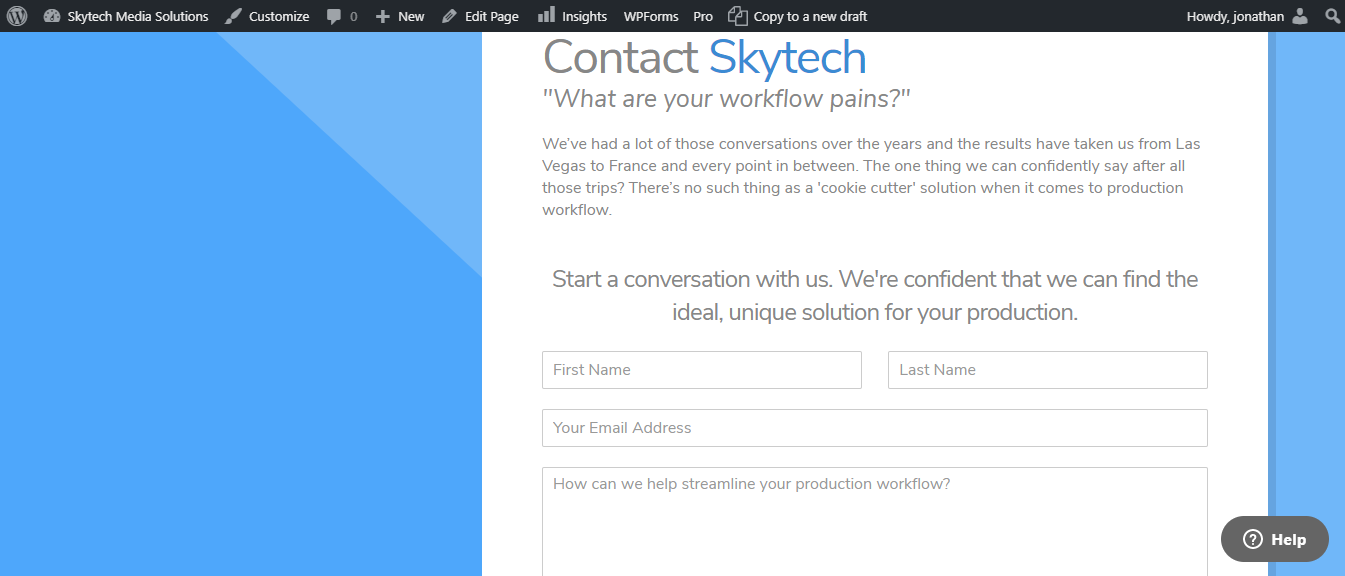
Task: Click the plus icon beside New
Action: point(382,16)
